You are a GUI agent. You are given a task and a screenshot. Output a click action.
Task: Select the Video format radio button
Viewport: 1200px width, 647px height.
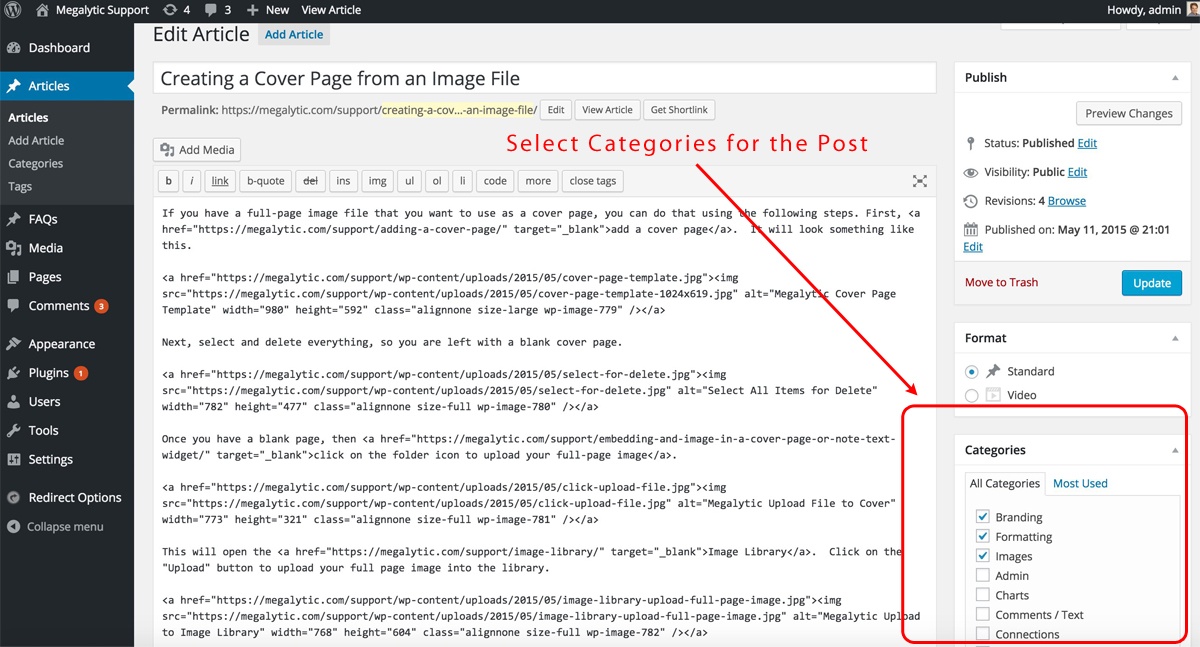[972, 395]
